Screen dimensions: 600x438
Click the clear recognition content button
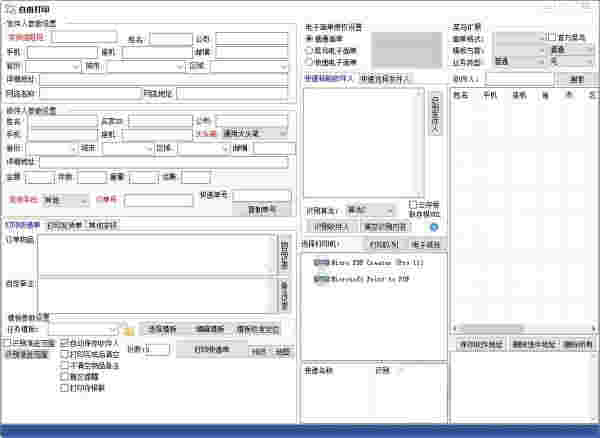tap(385, 227)
